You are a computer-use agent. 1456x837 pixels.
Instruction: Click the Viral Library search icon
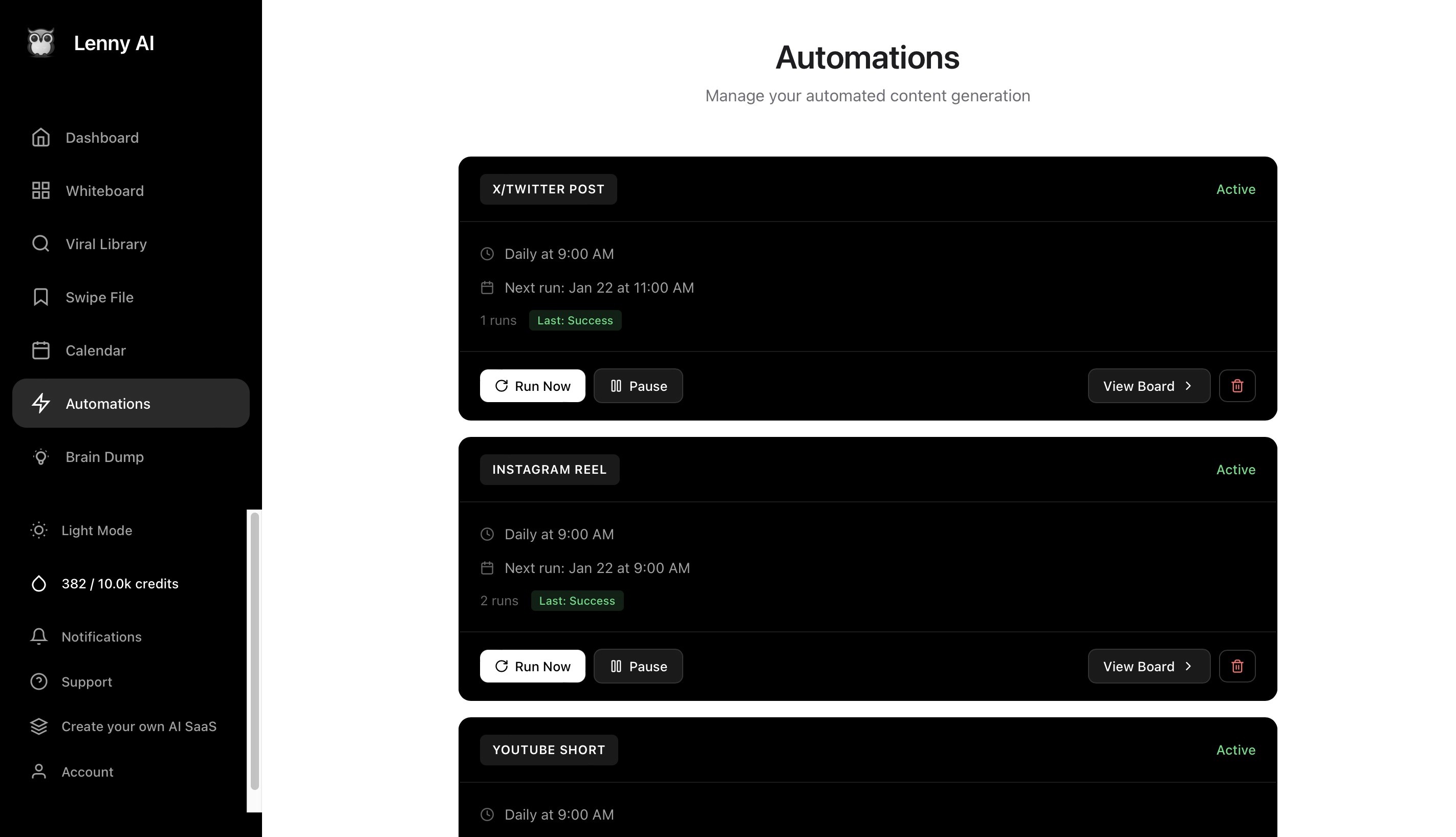pyautogui.click(x=41, y=244)
